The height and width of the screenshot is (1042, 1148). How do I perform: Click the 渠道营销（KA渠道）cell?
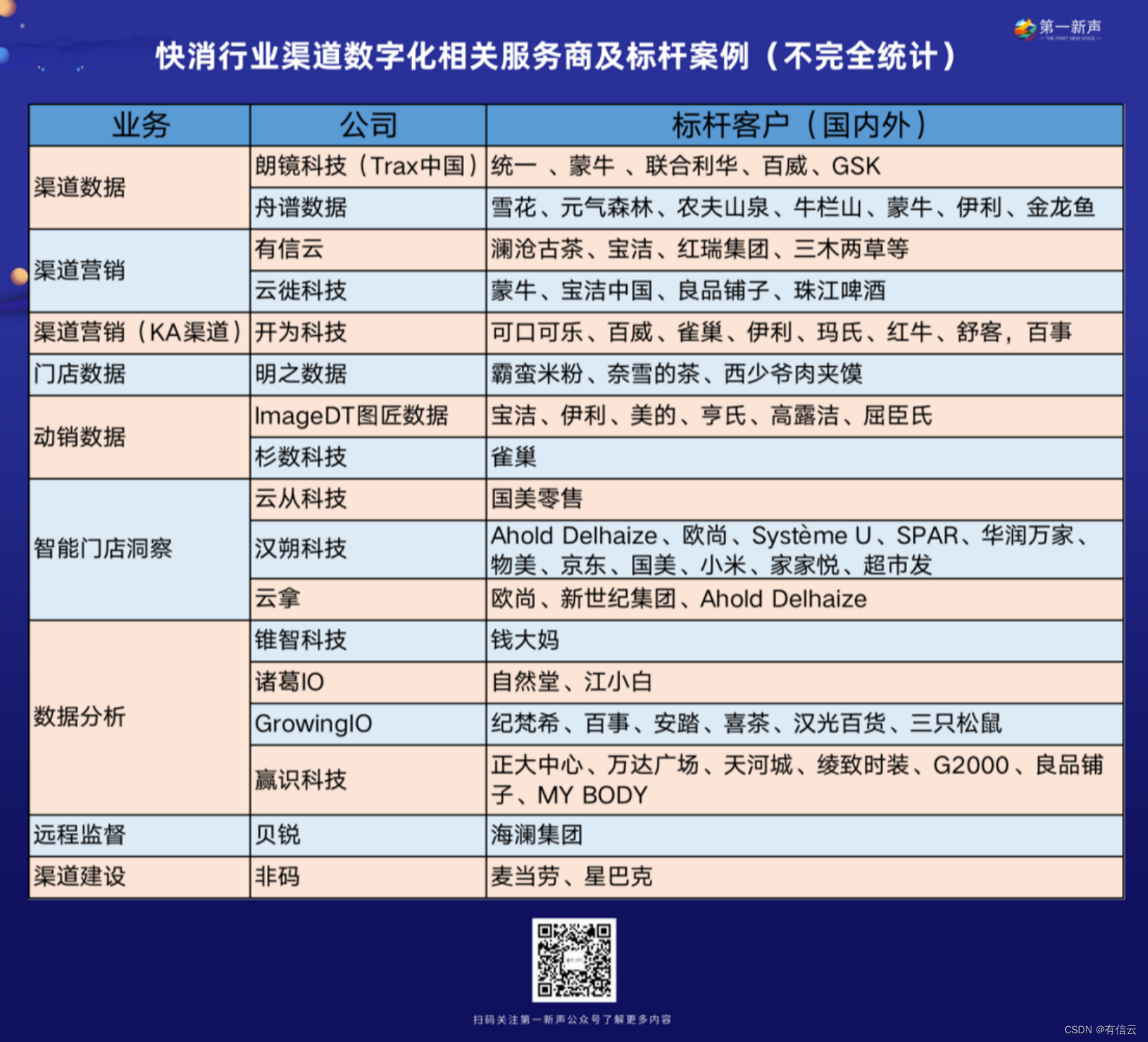140,333
